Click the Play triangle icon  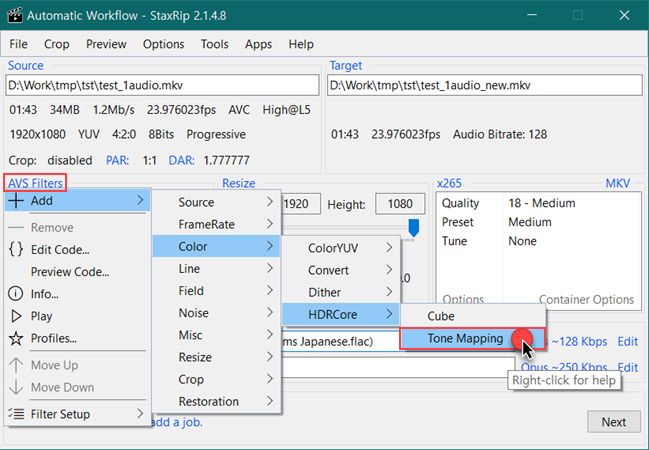point(16,316)
